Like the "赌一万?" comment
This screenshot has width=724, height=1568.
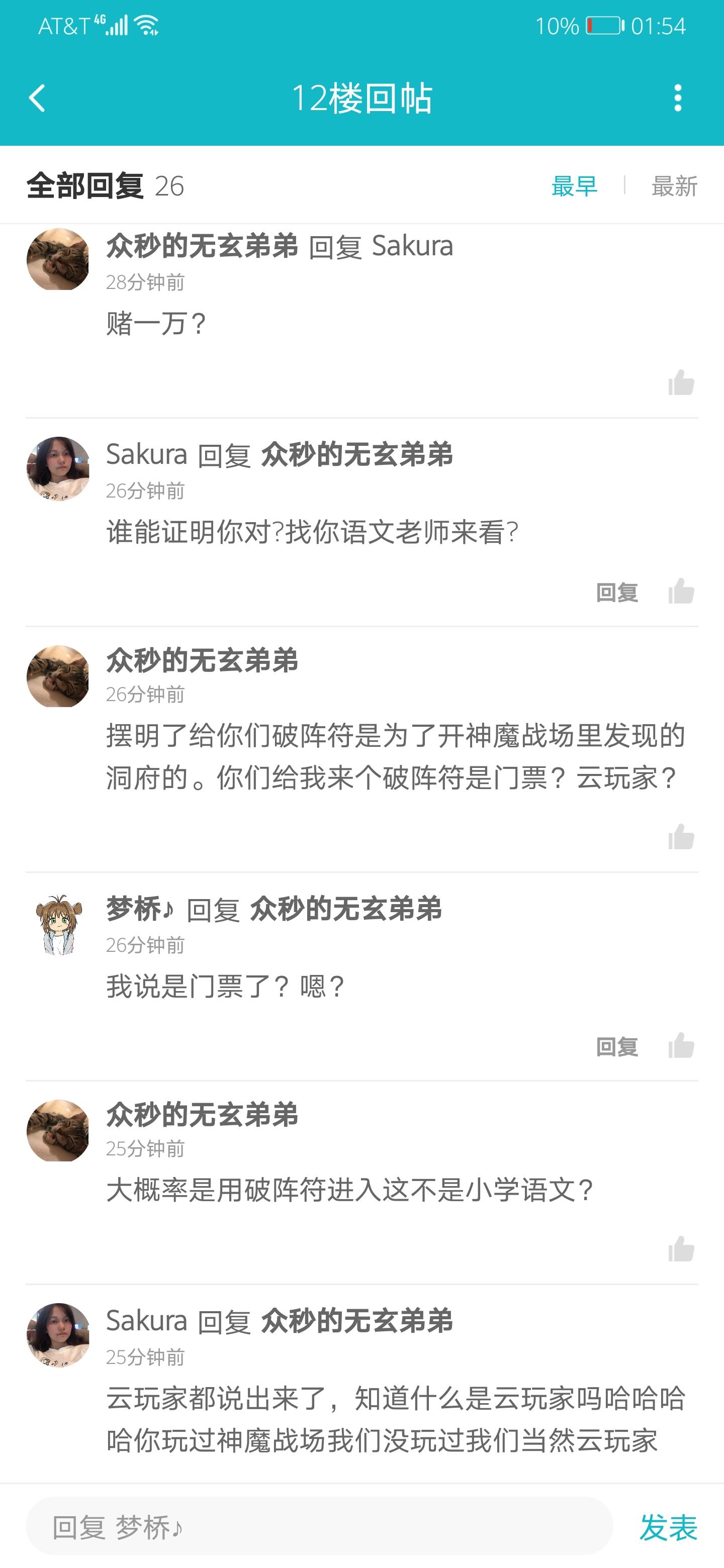pyautogui.click(x=681, y=383)
